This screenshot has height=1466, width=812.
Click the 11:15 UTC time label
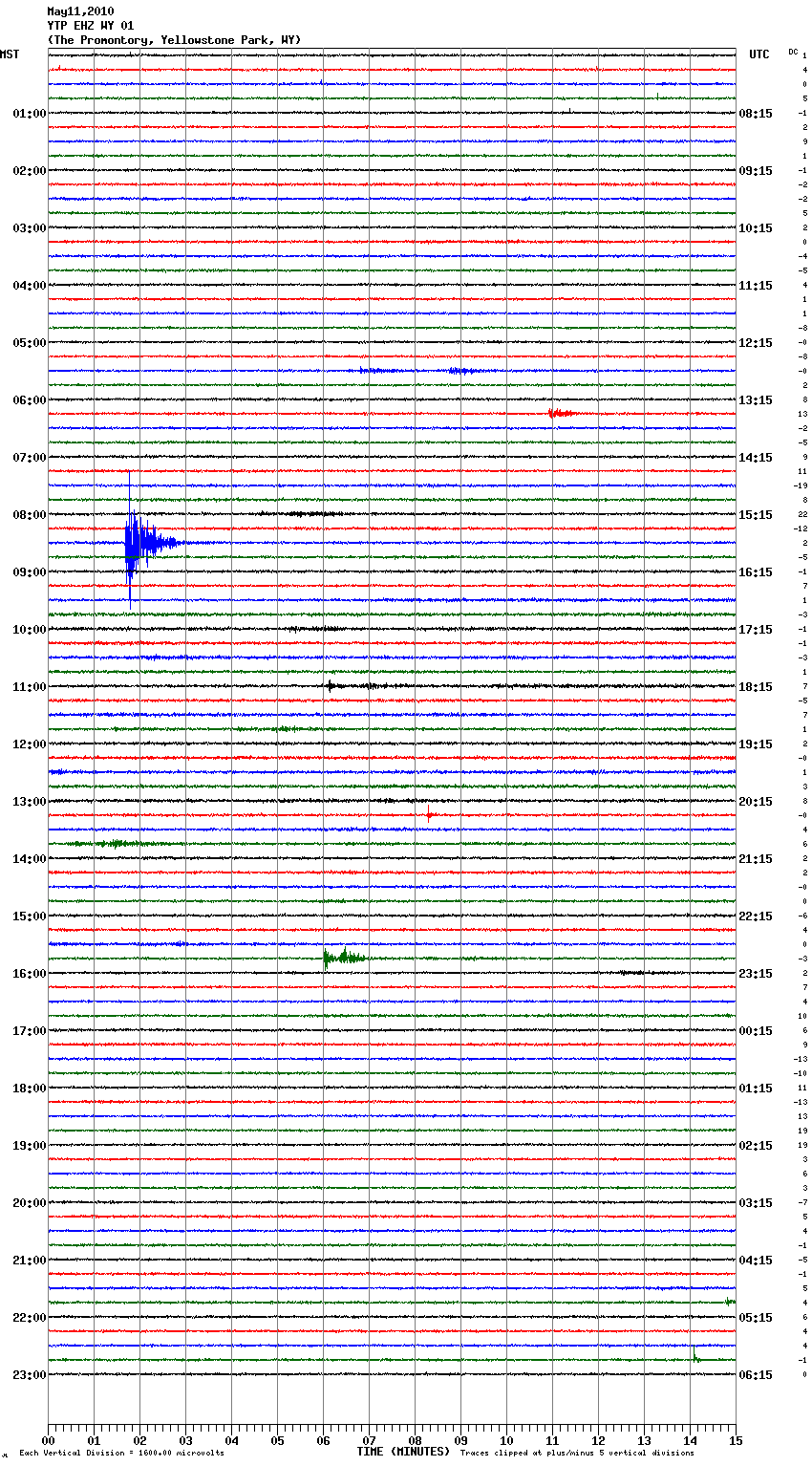pos(756,286)
